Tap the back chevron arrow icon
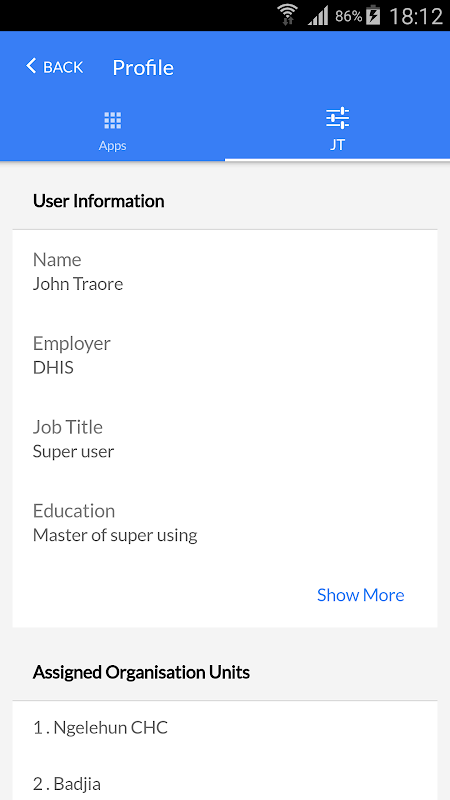 pyautogui.click(x=32, y=66)
